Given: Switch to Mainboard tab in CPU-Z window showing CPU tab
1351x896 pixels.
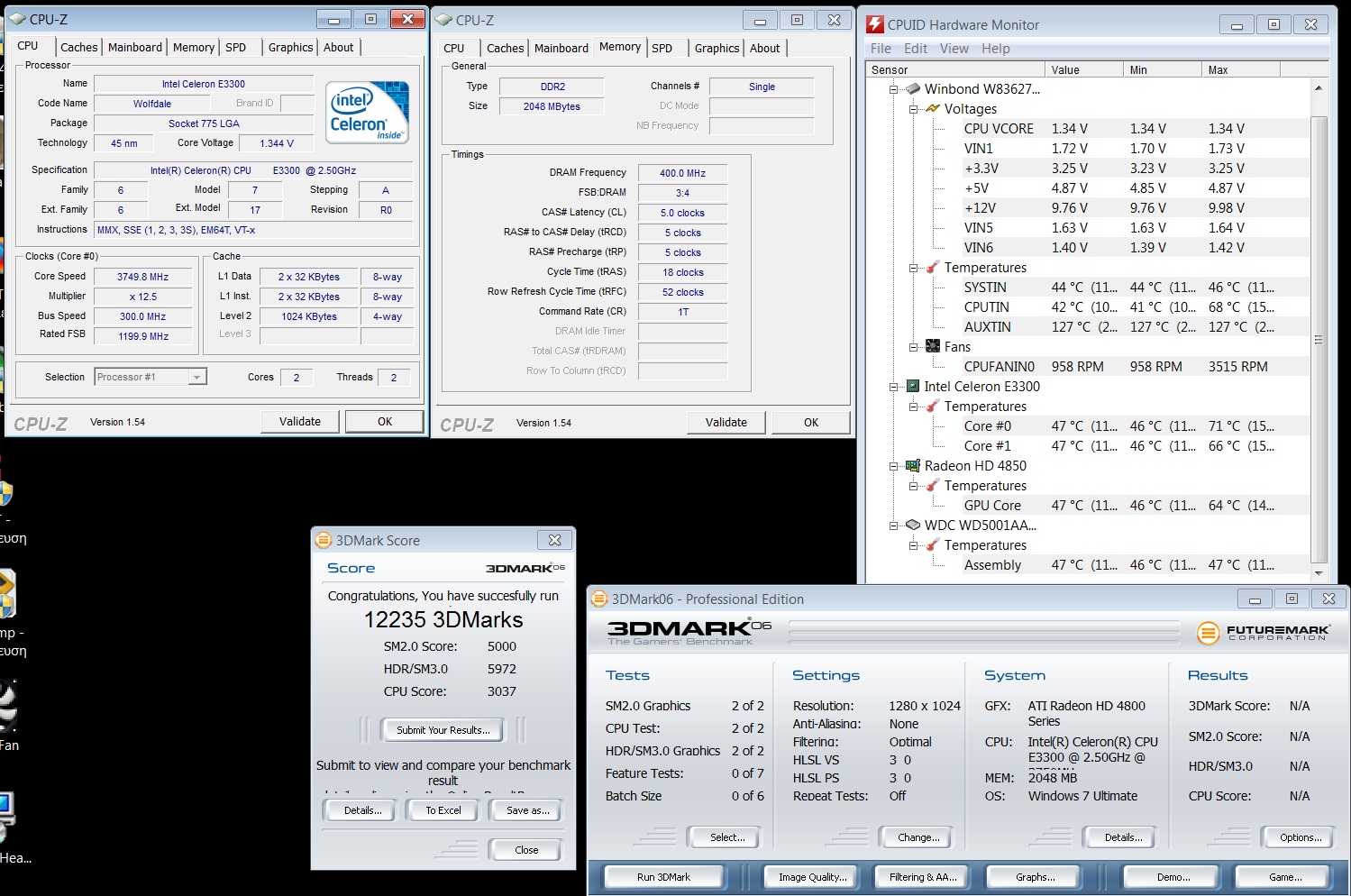Looking at the screenshot, I should coord(135,47).
